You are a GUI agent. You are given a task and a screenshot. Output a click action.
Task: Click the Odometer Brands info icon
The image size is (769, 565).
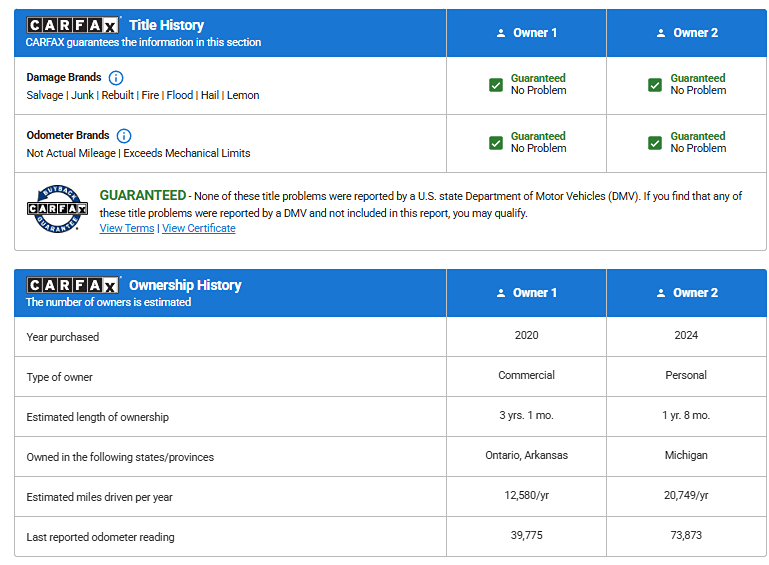[124, 136]
